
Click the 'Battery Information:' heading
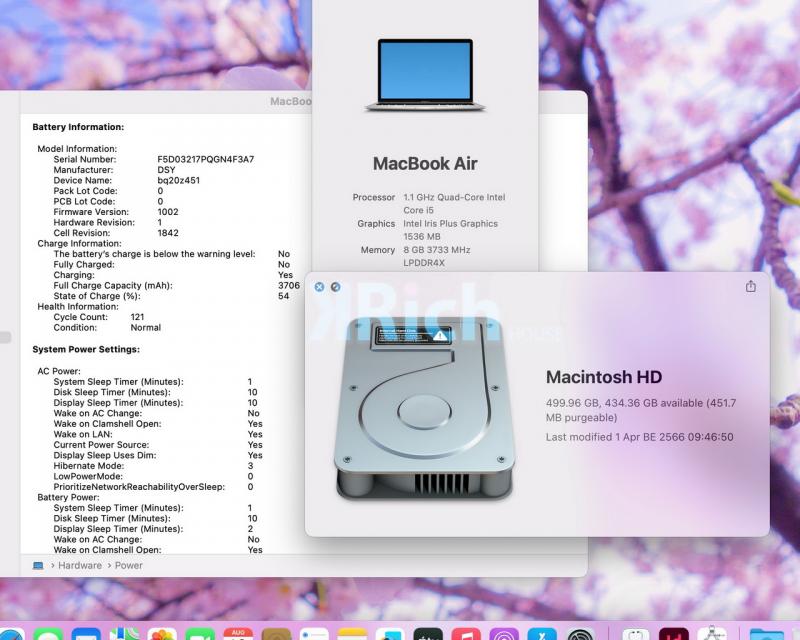(x=78, y=127)
